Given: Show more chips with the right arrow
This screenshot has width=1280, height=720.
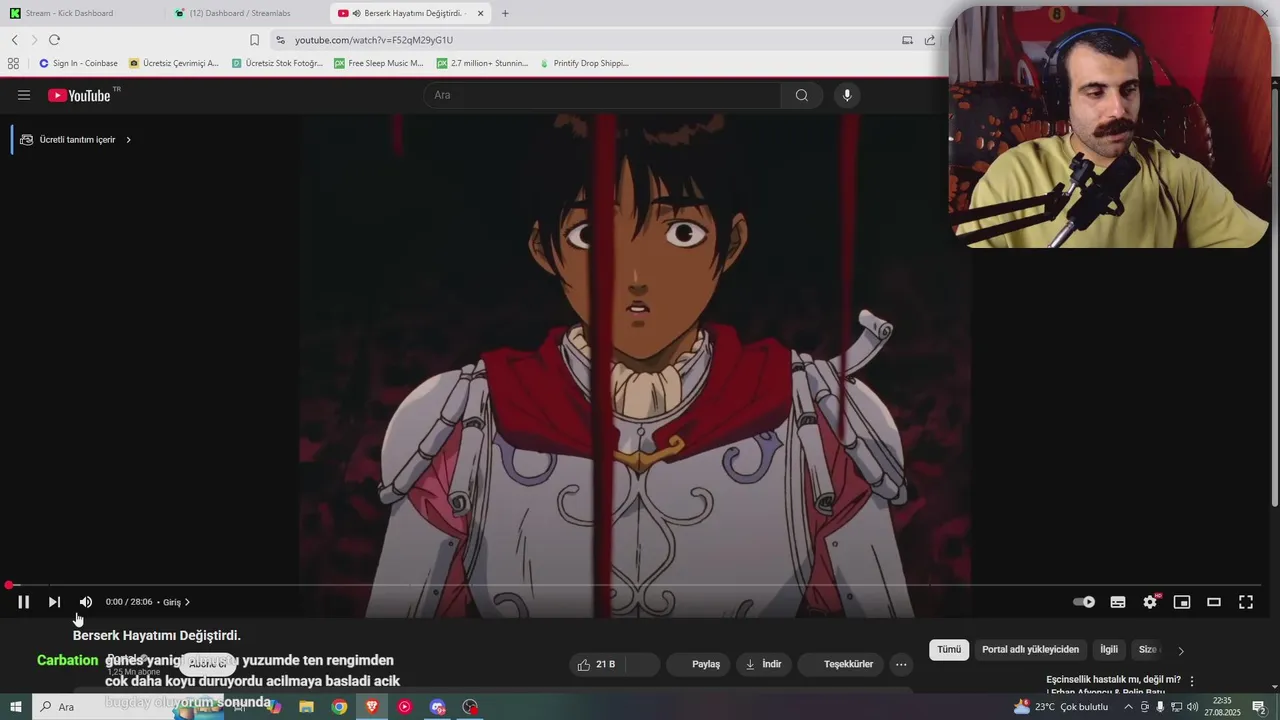Looking at the screenshot, I should tap(1181, 651).
